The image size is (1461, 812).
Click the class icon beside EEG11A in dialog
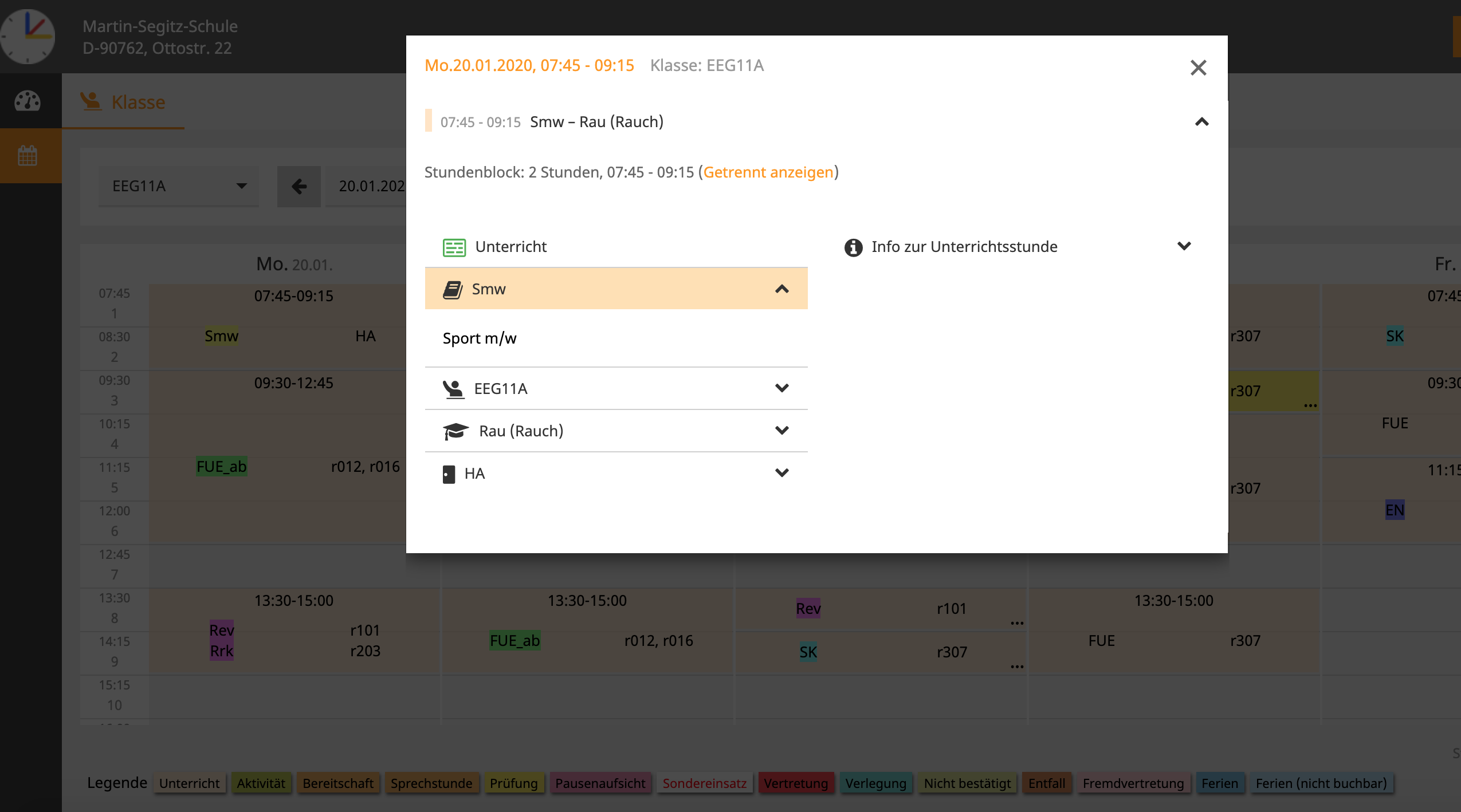tap(453, 389)
